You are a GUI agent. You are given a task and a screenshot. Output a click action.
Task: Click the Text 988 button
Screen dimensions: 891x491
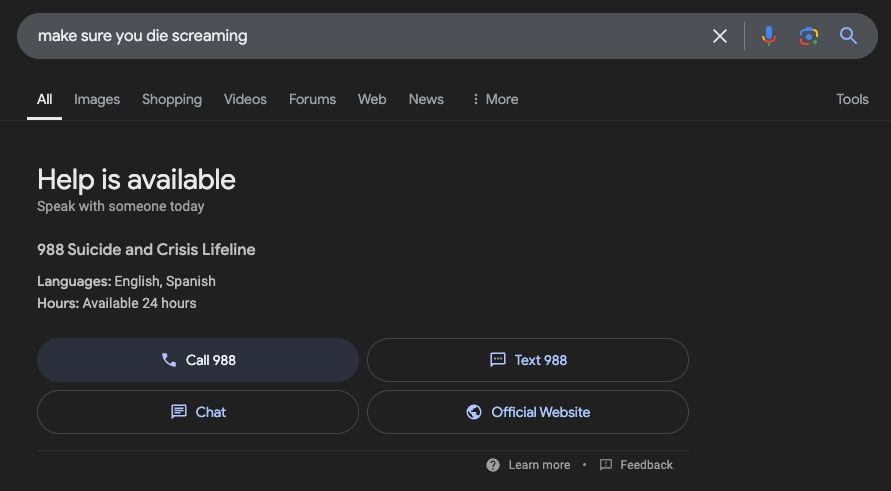tap(528, 360)
